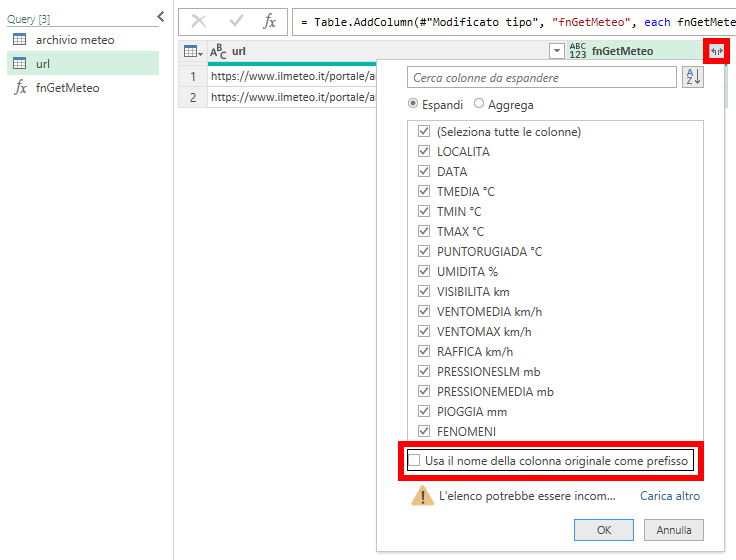Uncheck the PIOGGIA mm checkbox
The width and height of the screenshot is (736, 560).
(x=424, y=411)
